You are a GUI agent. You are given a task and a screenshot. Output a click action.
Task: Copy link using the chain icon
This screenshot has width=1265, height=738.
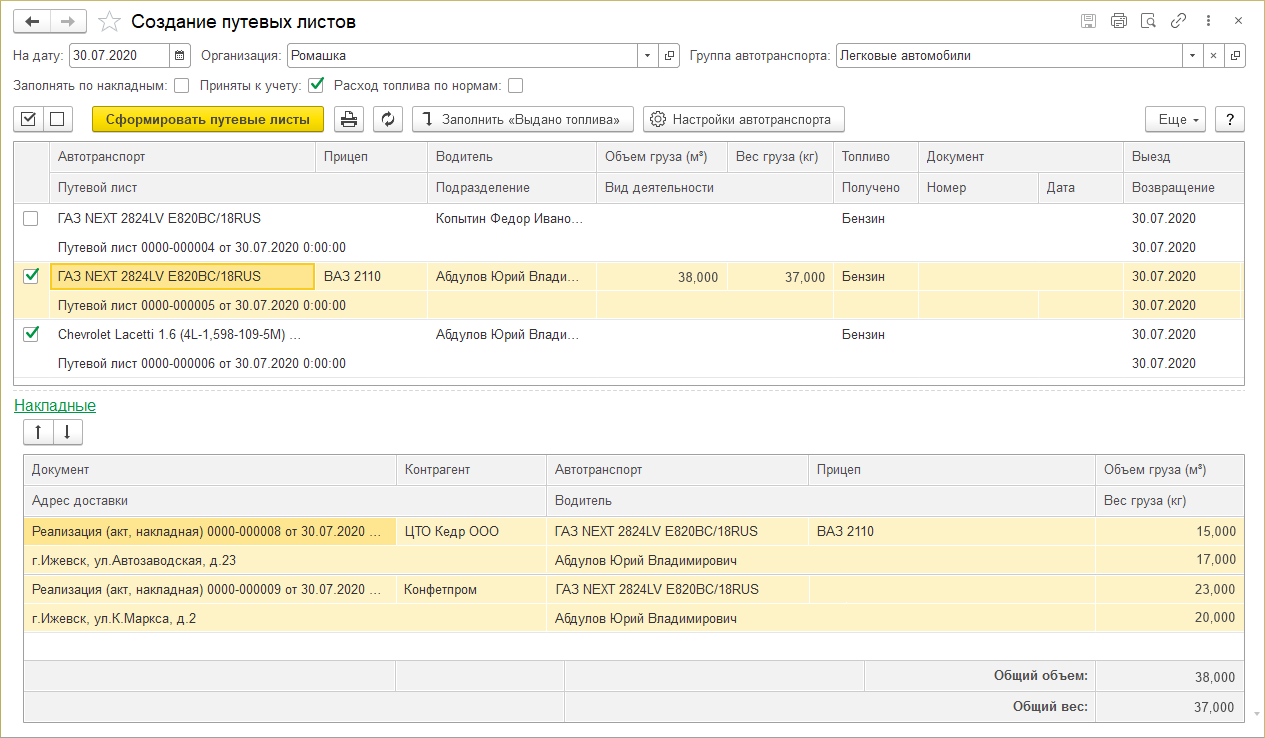click(1178, 21)
